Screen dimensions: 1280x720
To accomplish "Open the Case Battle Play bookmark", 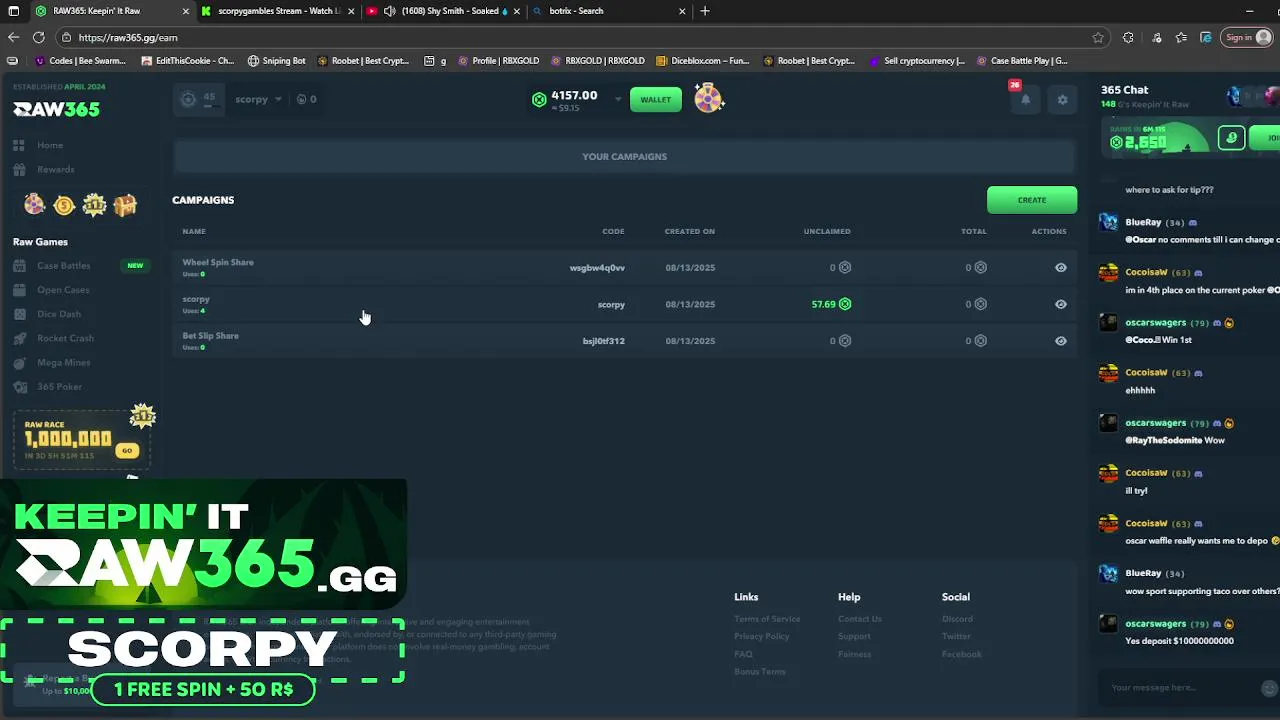I will (x=1021, y=61).
